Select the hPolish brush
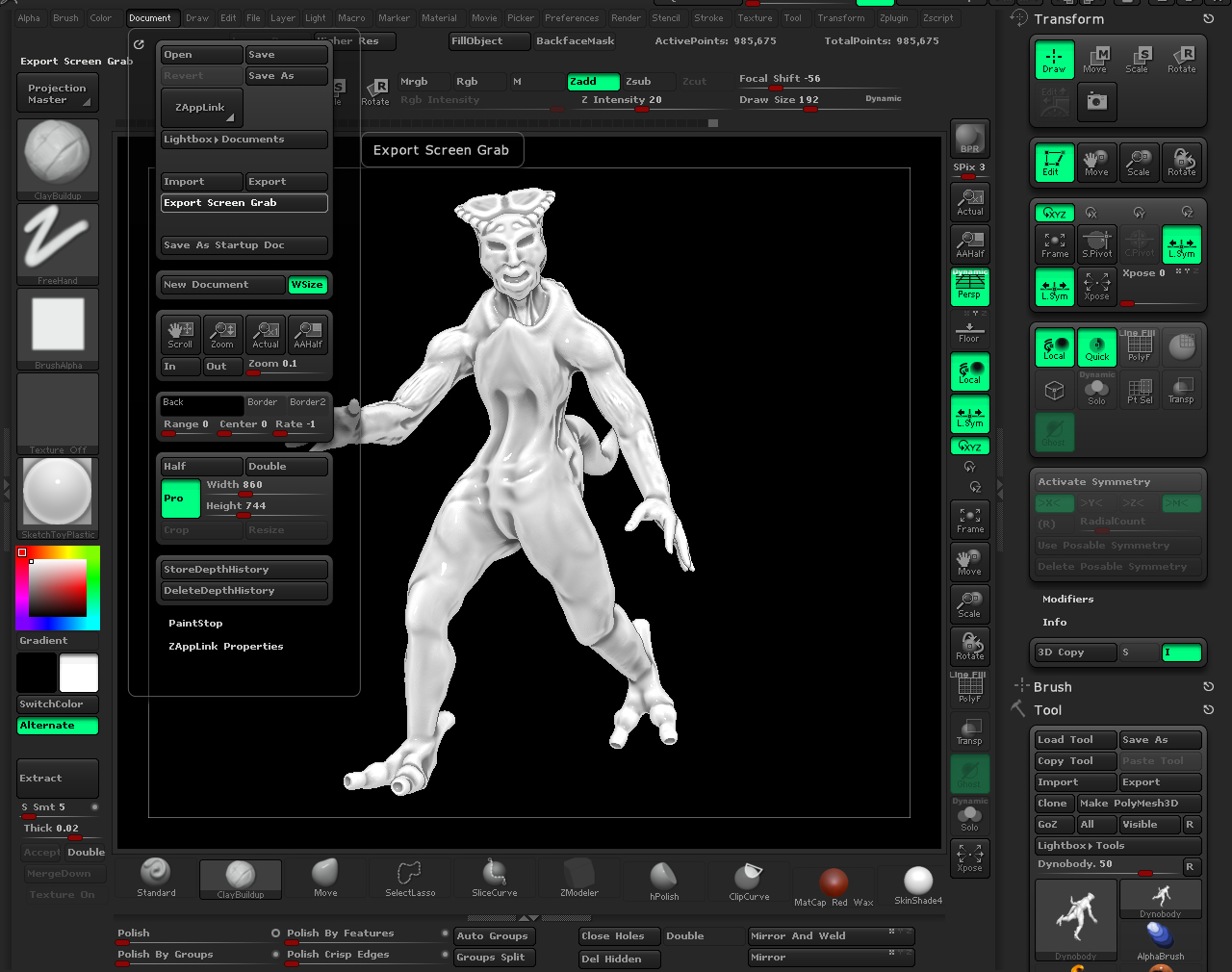This screenshot has width=1232, height=972. pyautogui.click(x=663, y=876)
